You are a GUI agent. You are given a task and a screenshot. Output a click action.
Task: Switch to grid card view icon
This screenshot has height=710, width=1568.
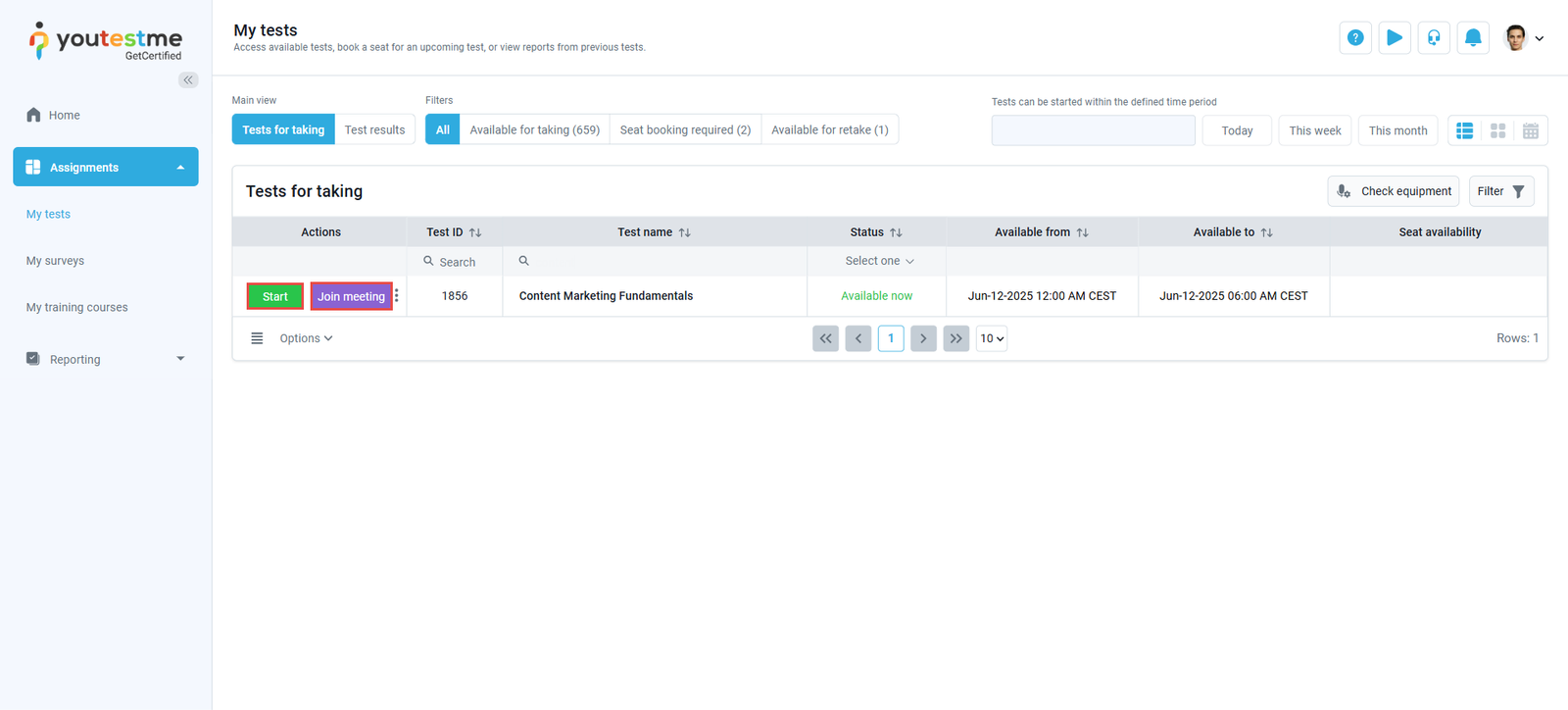[1497, 130]
